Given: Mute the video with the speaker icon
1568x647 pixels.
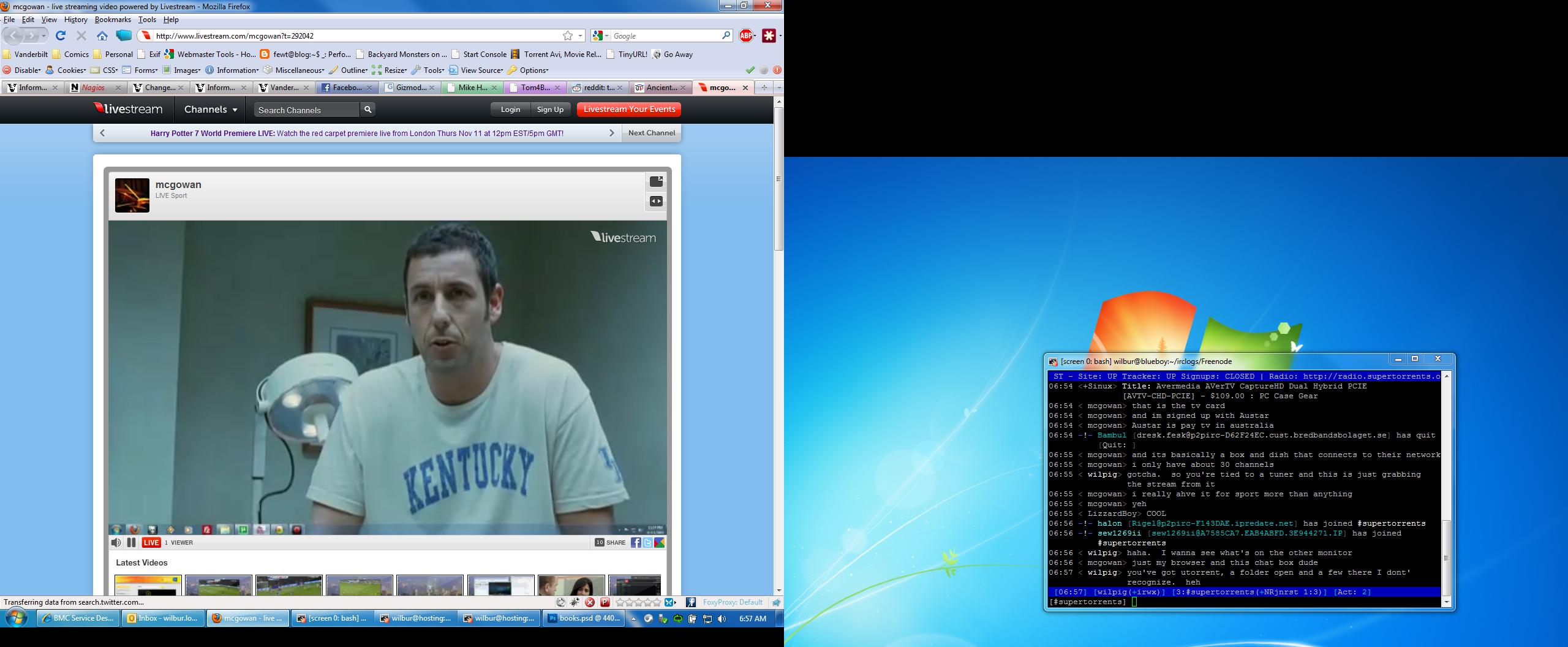Looking at the screenshot, I should [x=116, y=542].
